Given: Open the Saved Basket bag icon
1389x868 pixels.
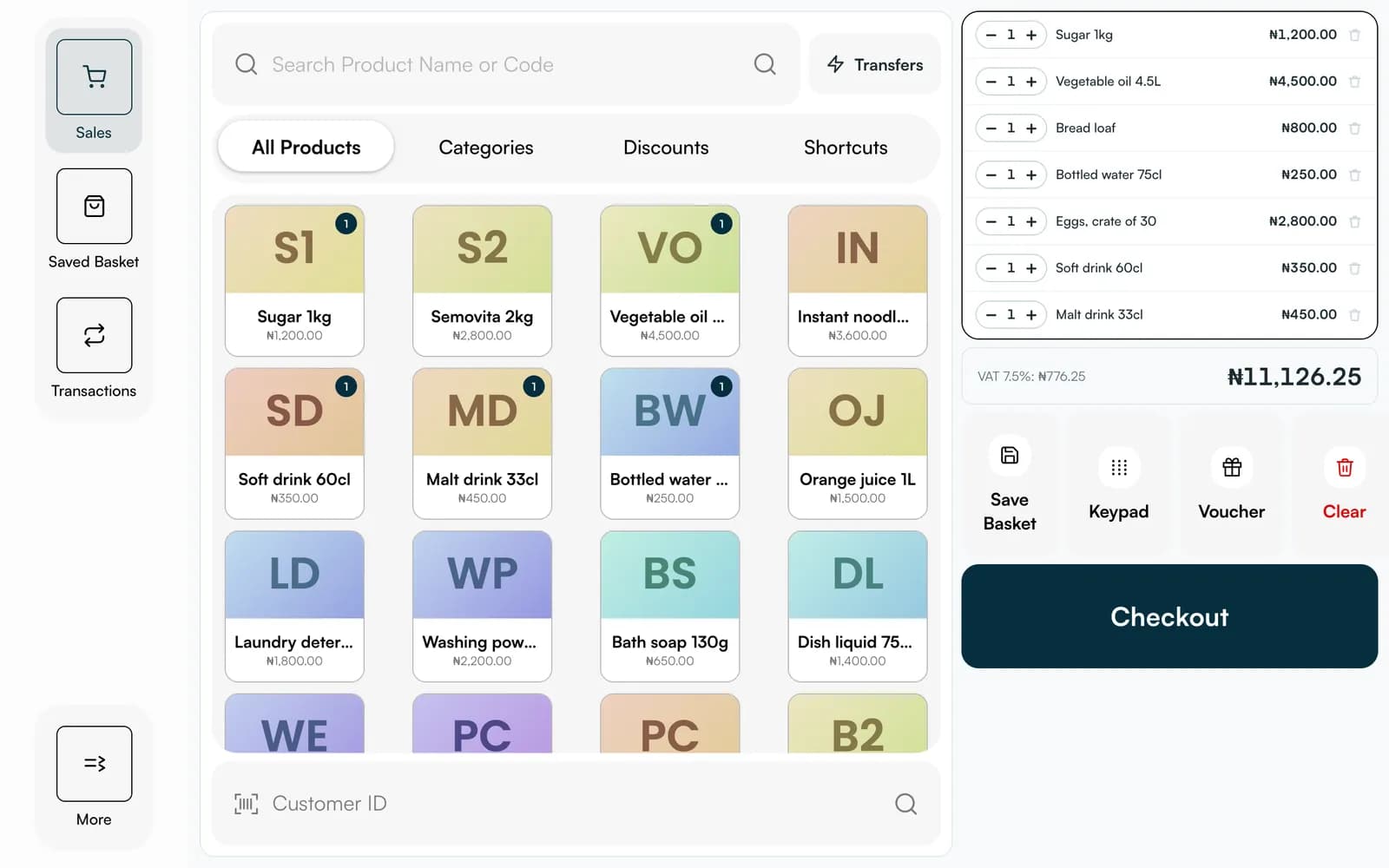Looking at the screenshot, I should 94,206.
